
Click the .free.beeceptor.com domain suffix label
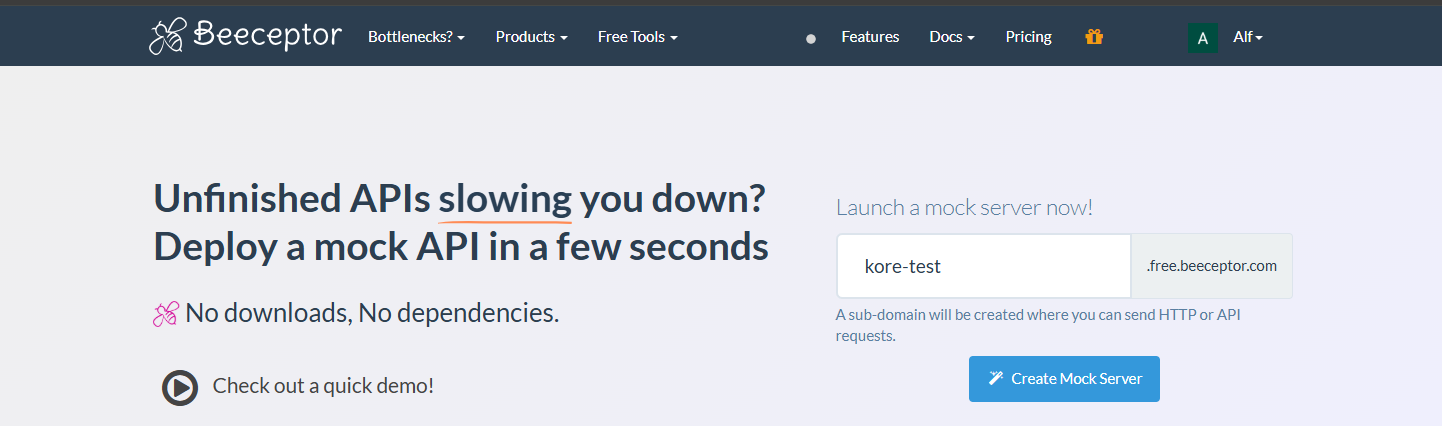tap(1211, 267)
